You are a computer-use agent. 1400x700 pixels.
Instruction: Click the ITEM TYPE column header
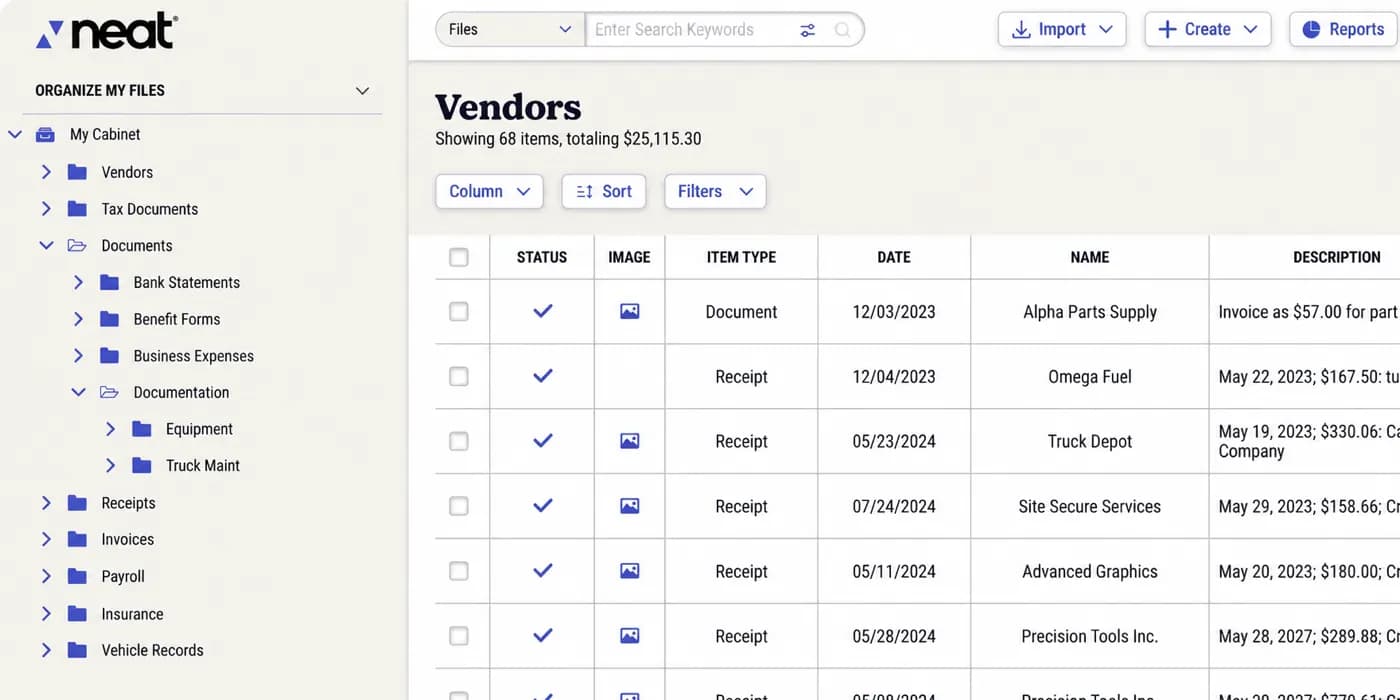pyautogui.click(x=741, y=257)
